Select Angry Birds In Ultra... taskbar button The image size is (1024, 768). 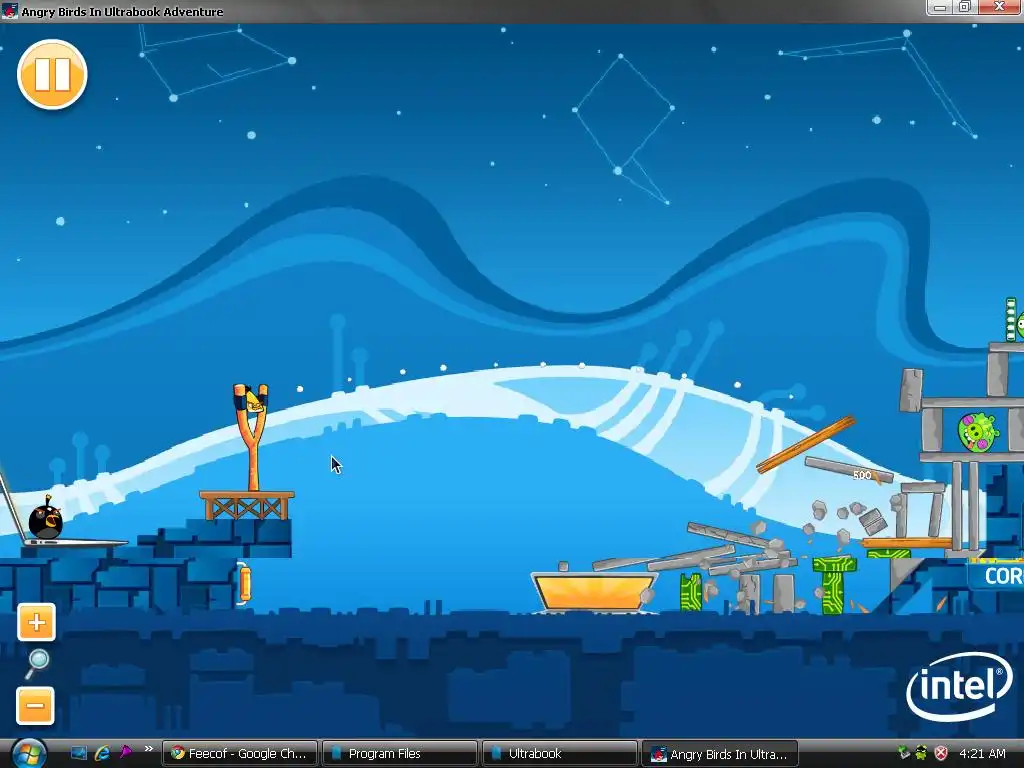(720, 754)
